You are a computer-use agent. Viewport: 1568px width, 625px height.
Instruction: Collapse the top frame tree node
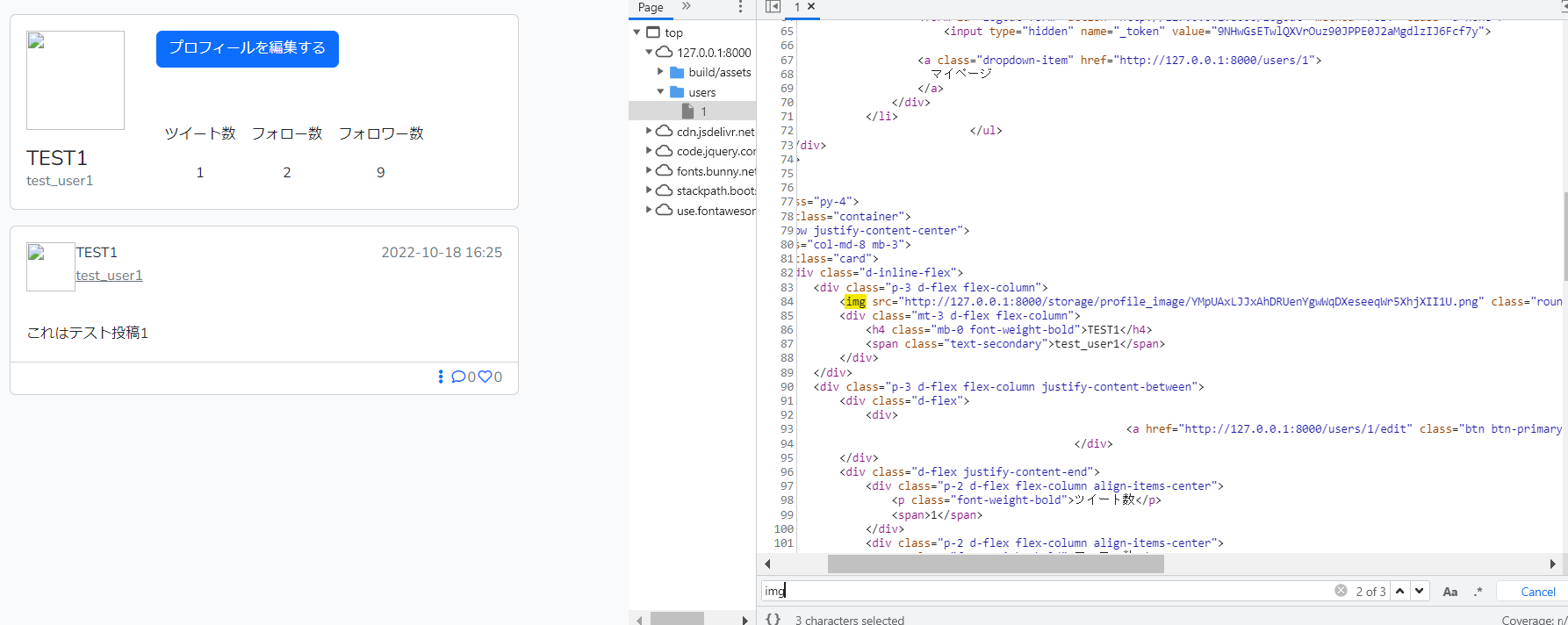637,32
